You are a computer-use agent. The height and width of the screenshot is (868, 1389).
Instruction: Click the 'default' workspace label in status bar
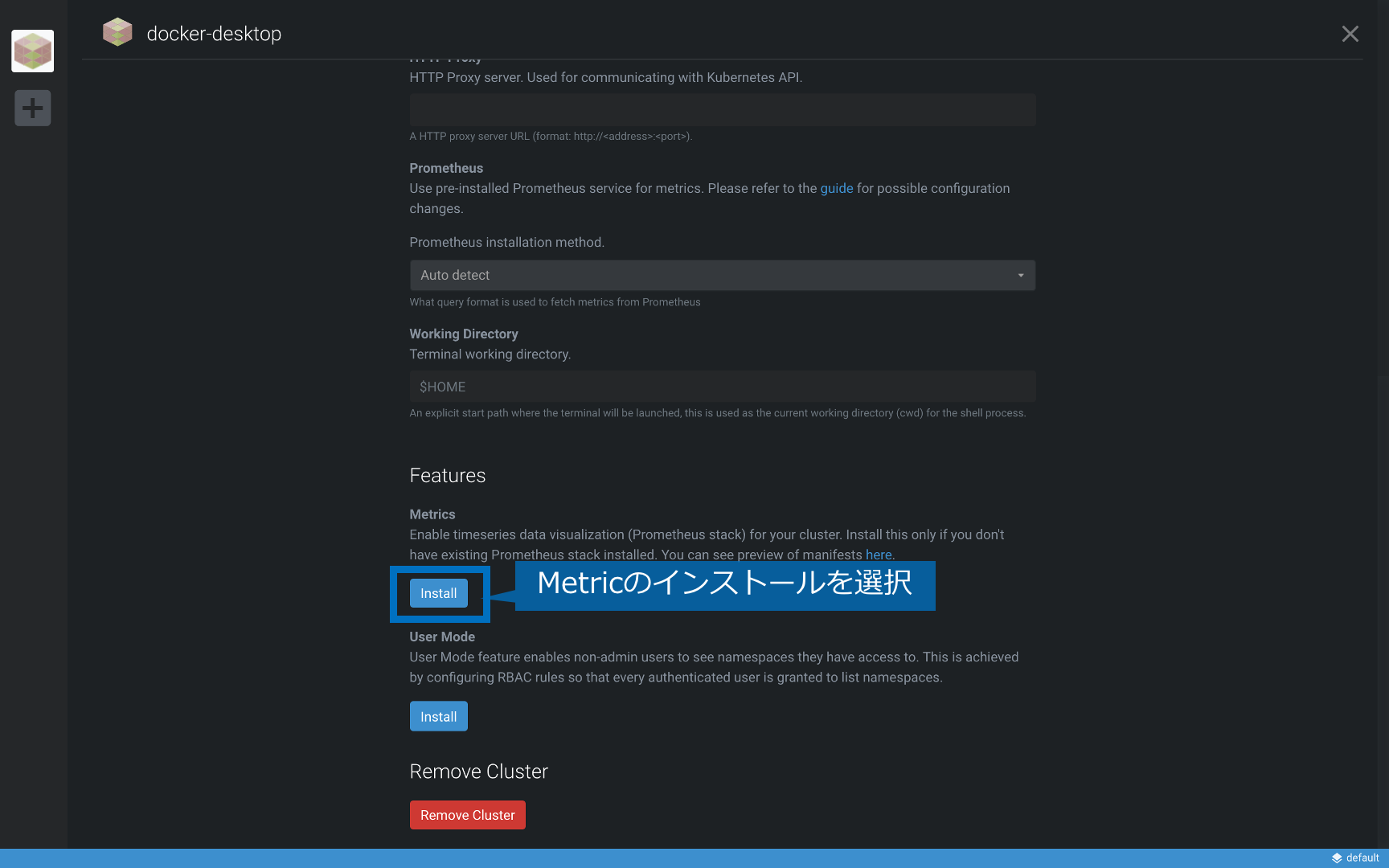pyautogui.click(x=1362, y=858)
